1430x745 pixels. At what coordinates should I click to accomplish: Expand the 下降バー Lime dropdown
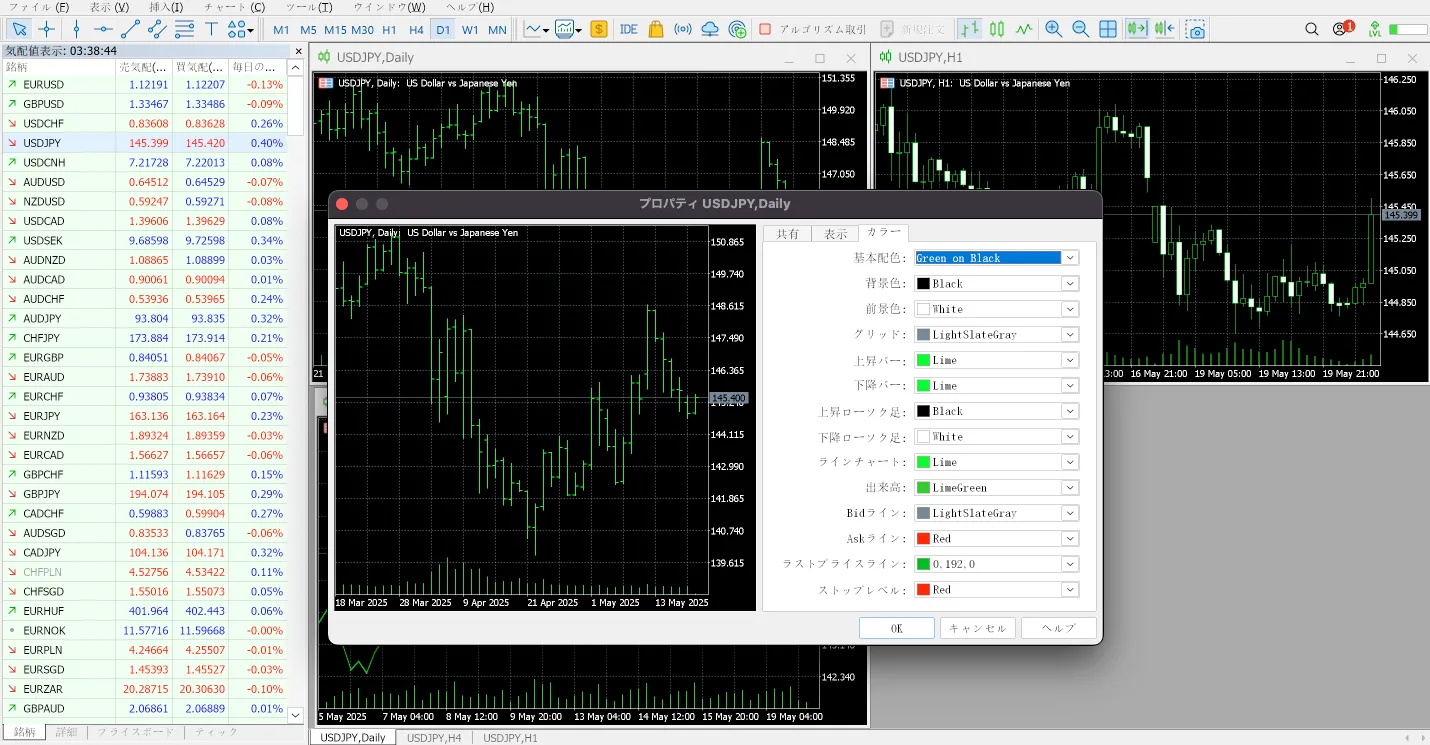tap(1070, 386)
